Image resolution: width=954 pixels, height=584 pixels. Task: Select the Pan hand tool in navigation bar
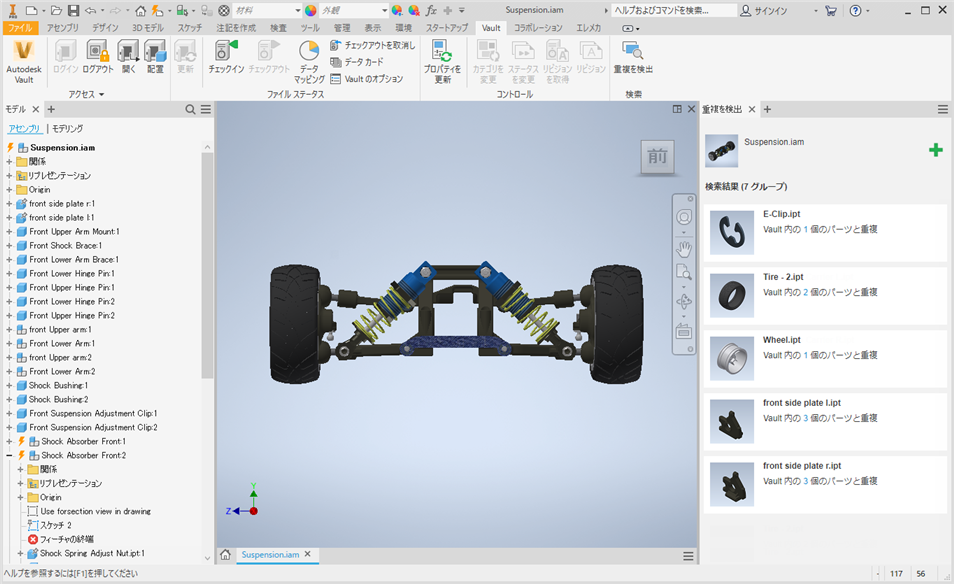click(684, 248)
